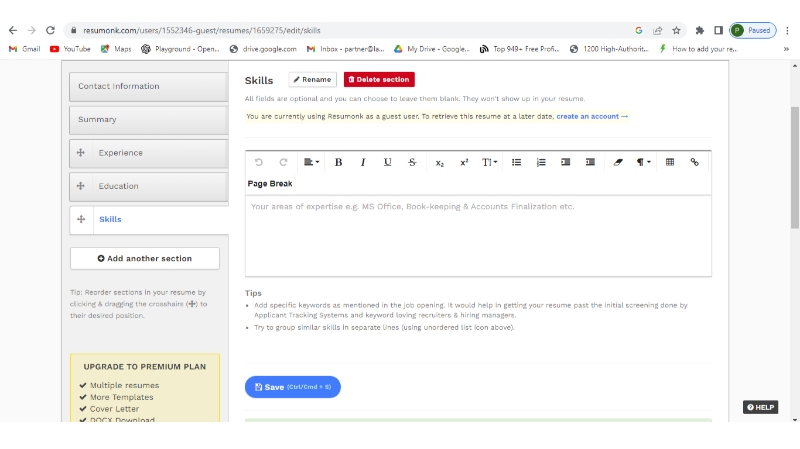Click the red Delete section button
This screenshot has height=449, width=800.
click(x=378, y=79)
